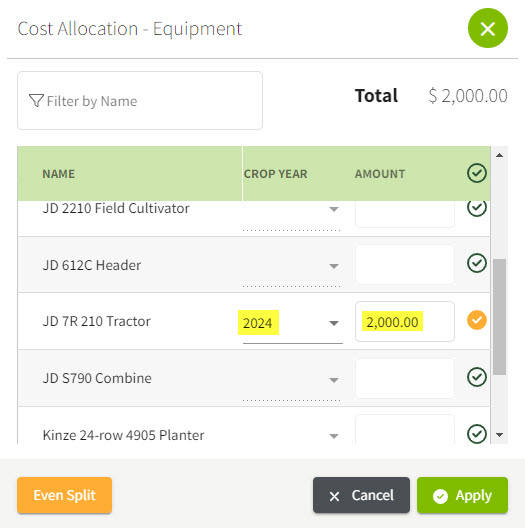Select the JD 2210 Field Cultivator name
The width and height of the screenshot is (525, 528).
point(116,208)
